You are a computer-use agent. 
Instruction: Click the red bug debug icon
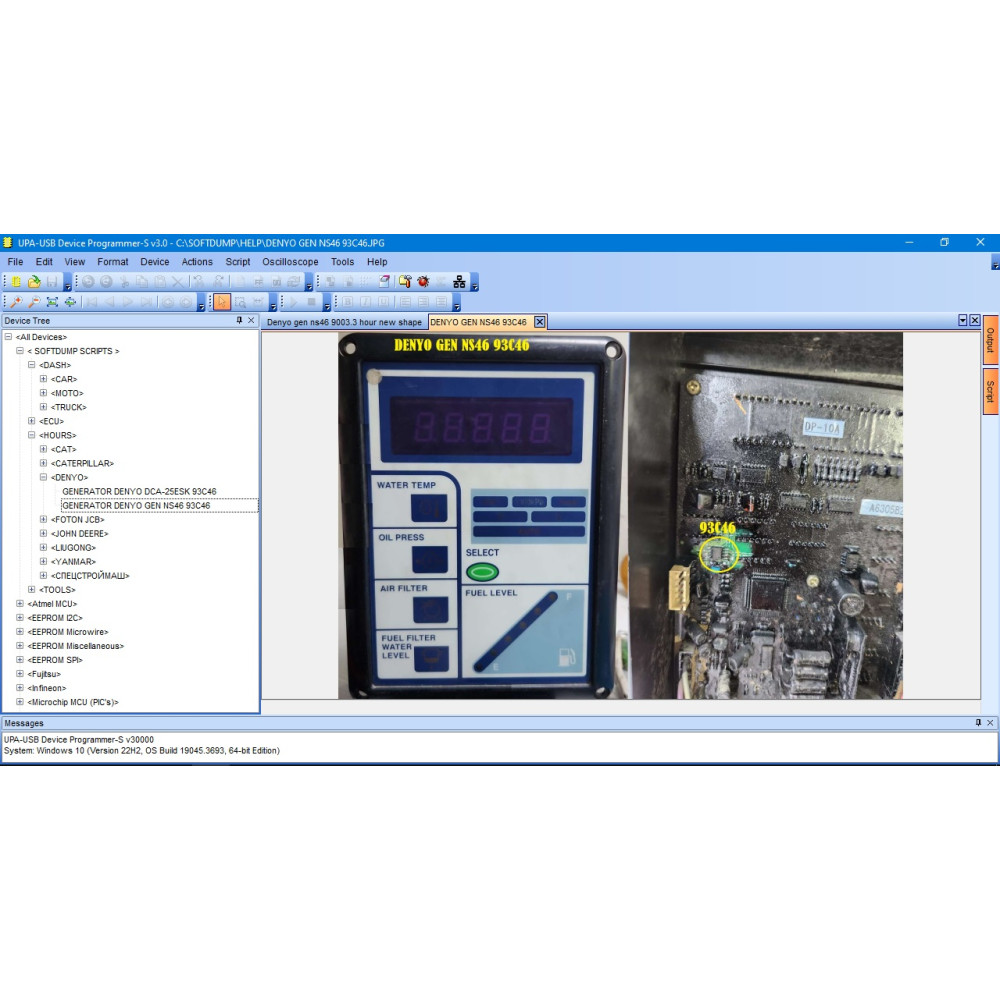pos(423,281)
